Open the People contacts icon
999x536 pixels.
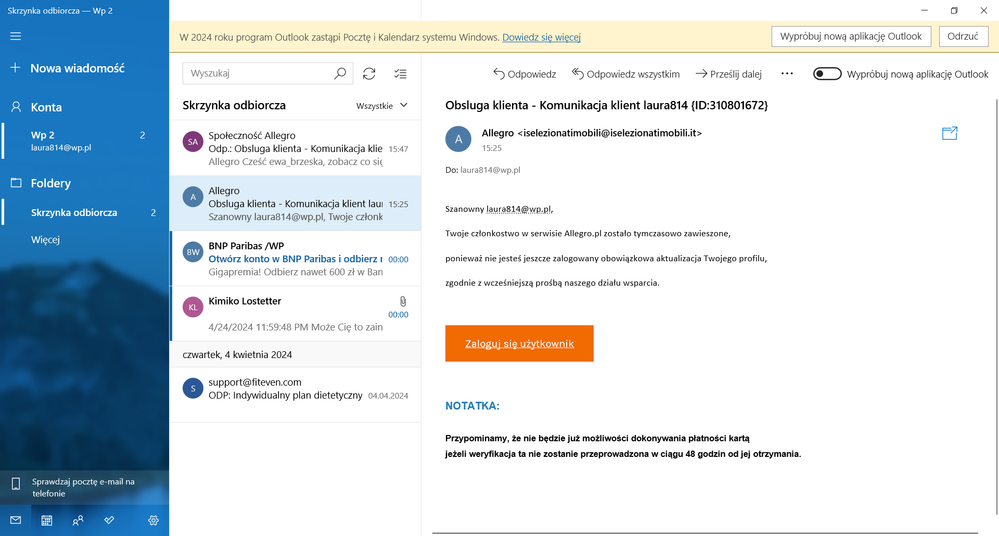tap(78, 520)
